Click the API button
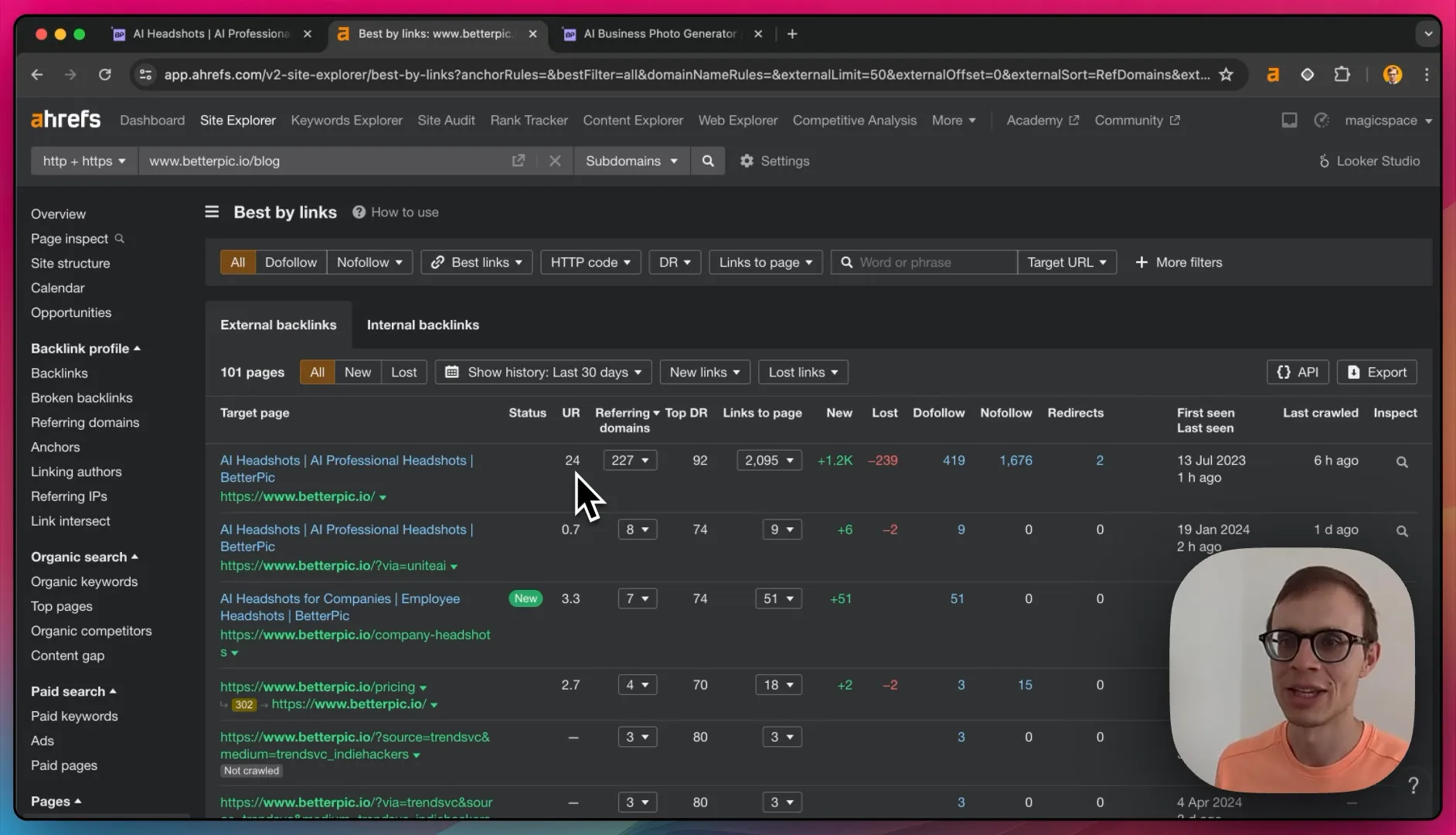Viewport: 1456px width, 835px height. click(x=1298, y=372)
